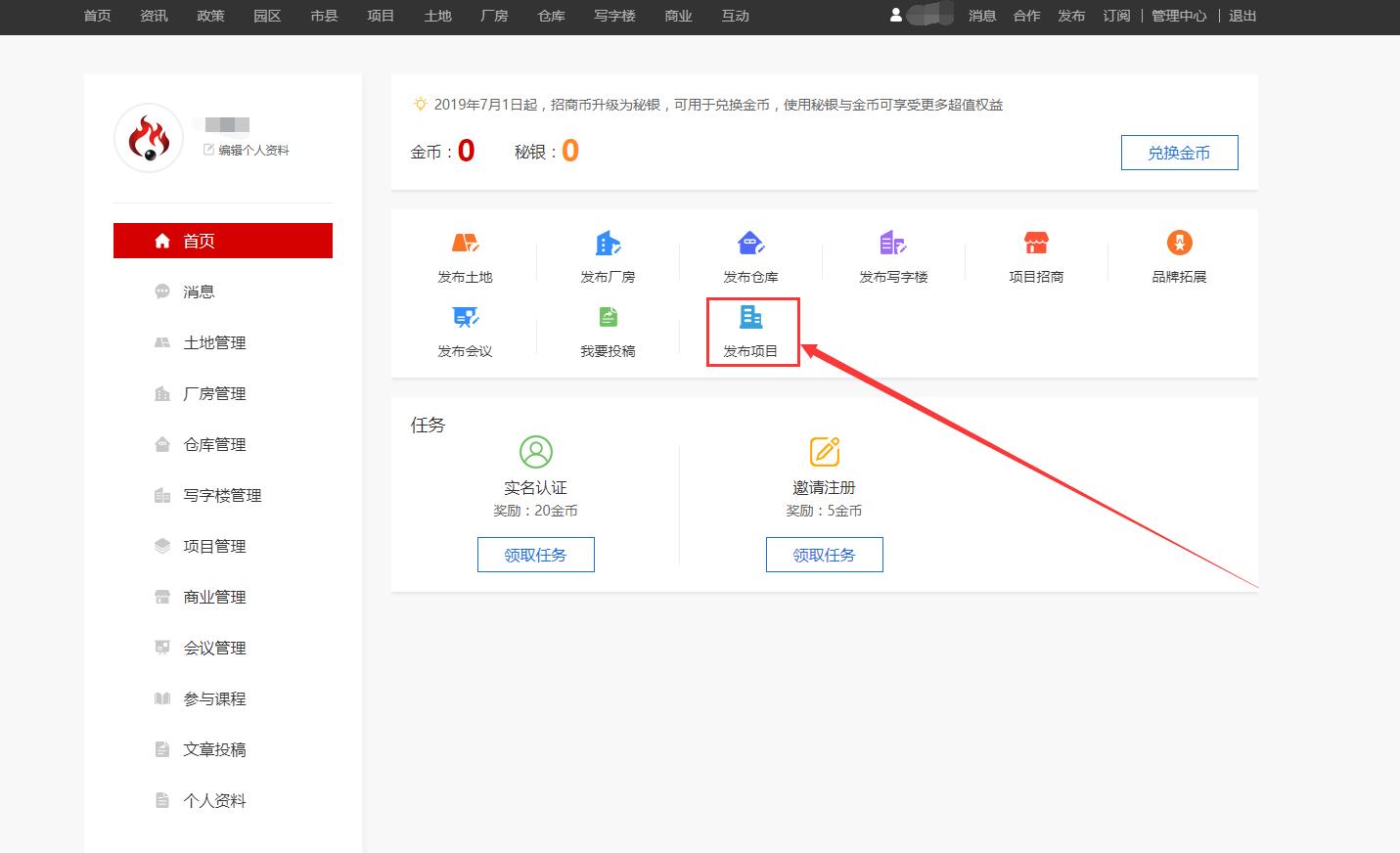Switch to the 写字楼 tab in top navigation

point(613,16)
